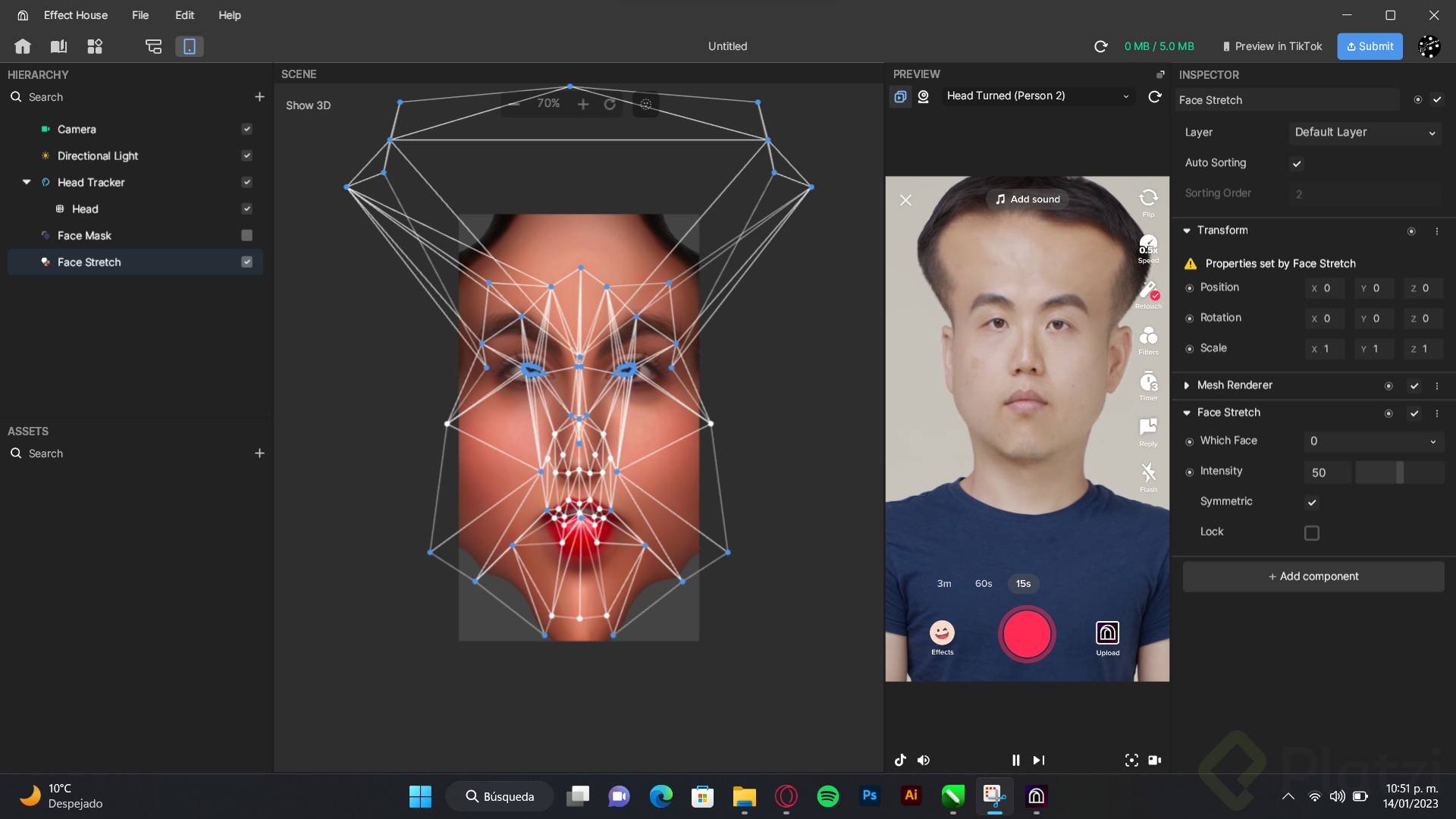Click Preview in TikTok
This screenshot has width=1456, height=819.
click(1272, 46)
